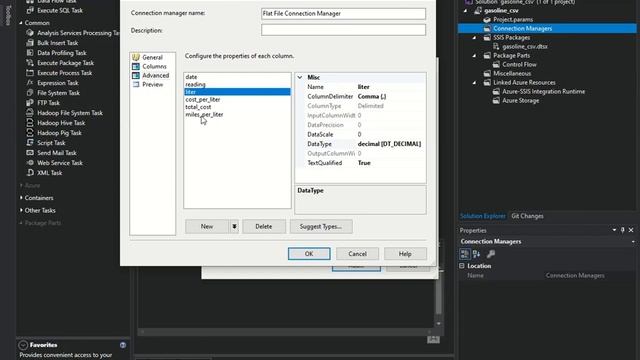
Task: Edit the Connection manager name field
Action: pos(343,13)
